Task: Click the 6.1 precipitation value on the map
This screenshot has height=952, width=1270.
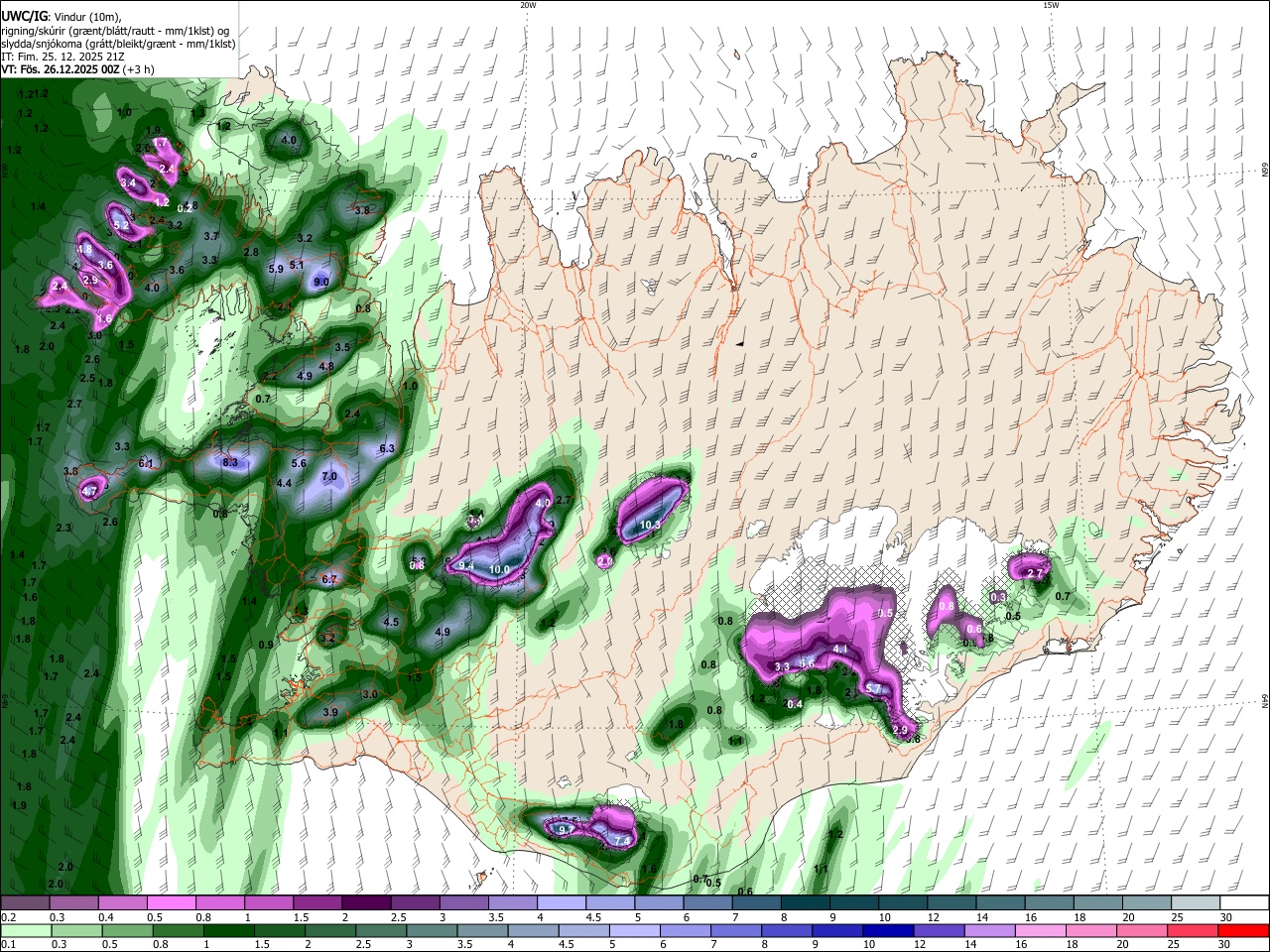Action: point(146,463)
